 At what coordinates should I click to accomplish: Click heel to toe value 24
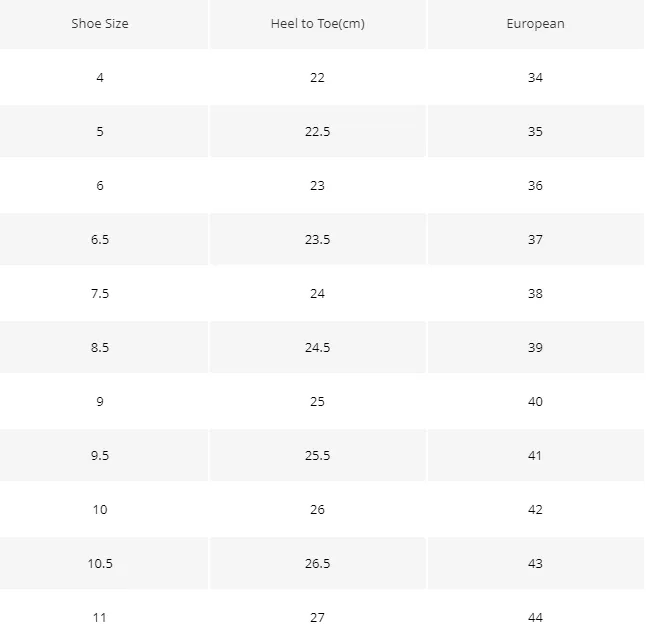[x=318, y=293]
